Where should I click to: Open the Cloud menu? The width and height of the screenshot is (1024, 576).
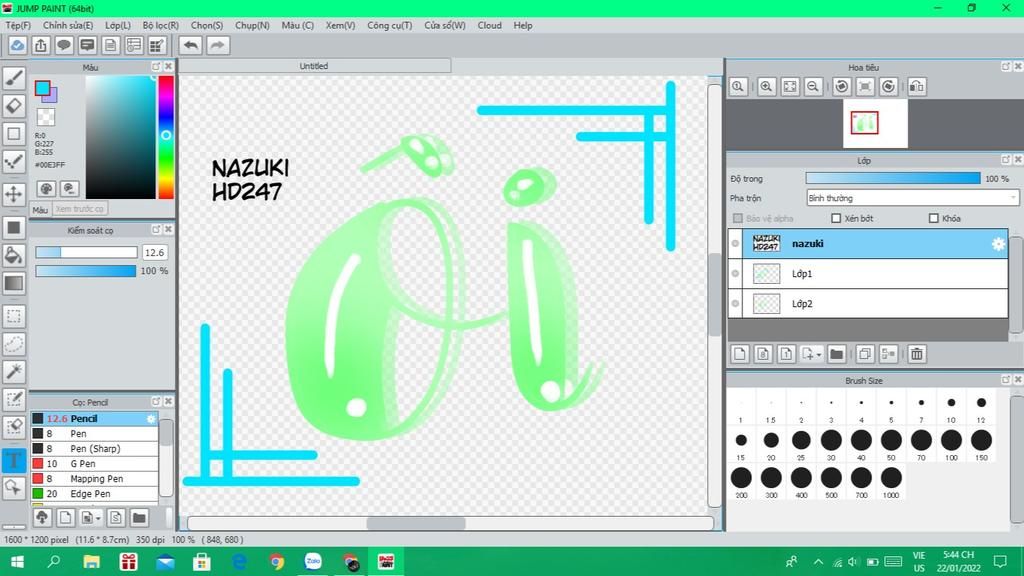point(490,25)
